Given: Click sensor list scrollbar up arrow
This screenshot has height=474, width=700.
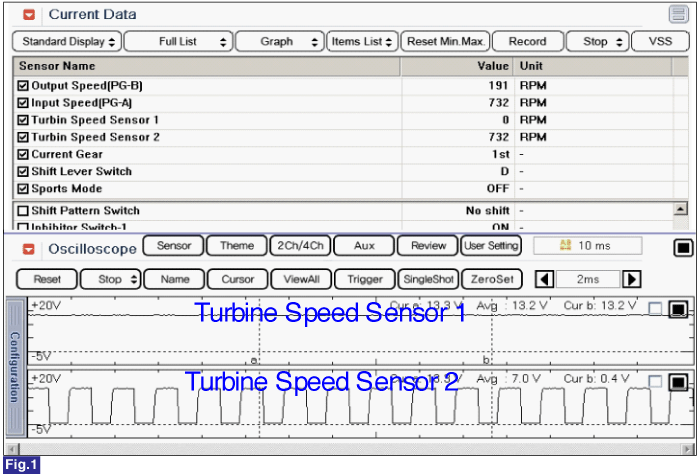Looking at the screenshot, I should 680,208.
